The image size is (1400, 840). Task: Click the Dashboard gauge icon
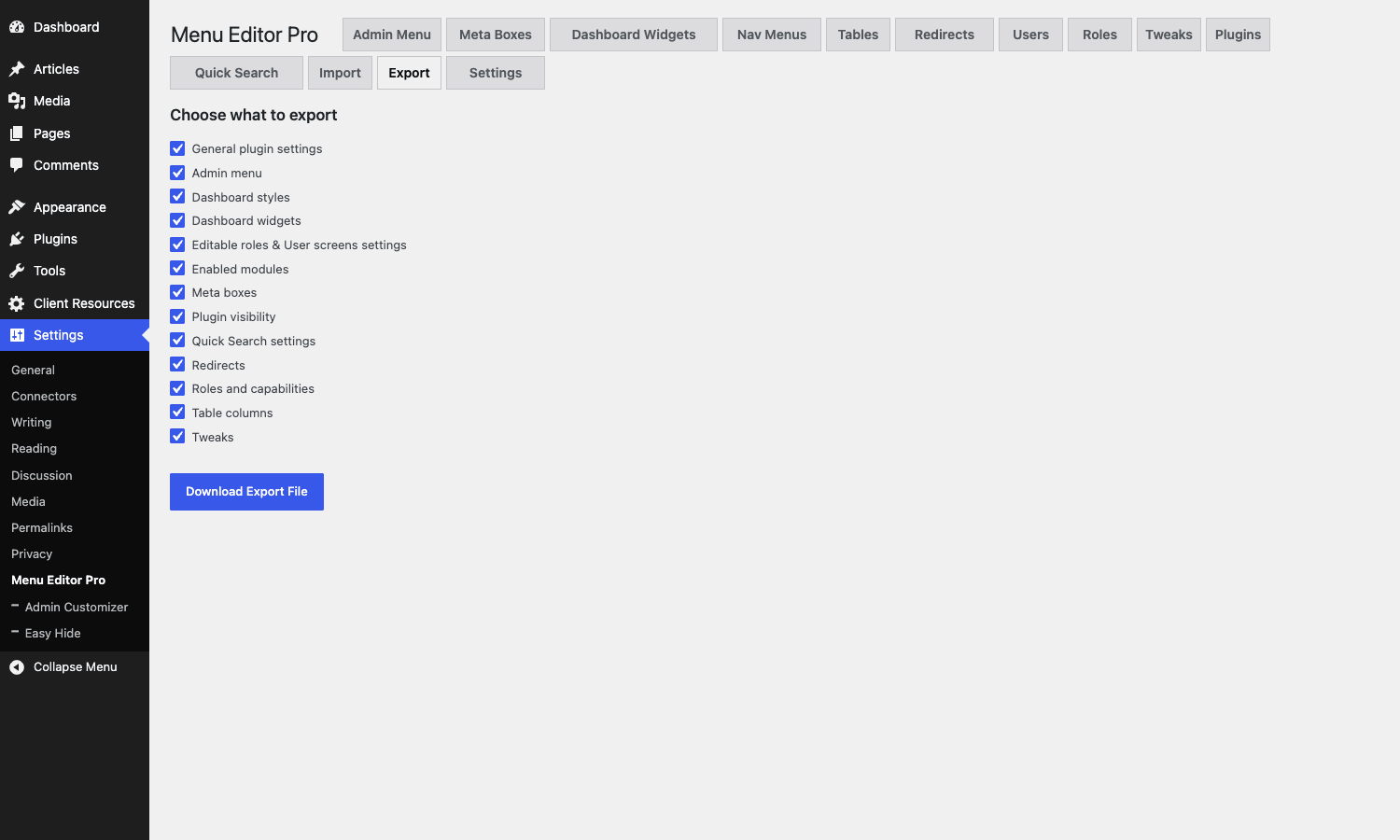click(x=17, y=27)
